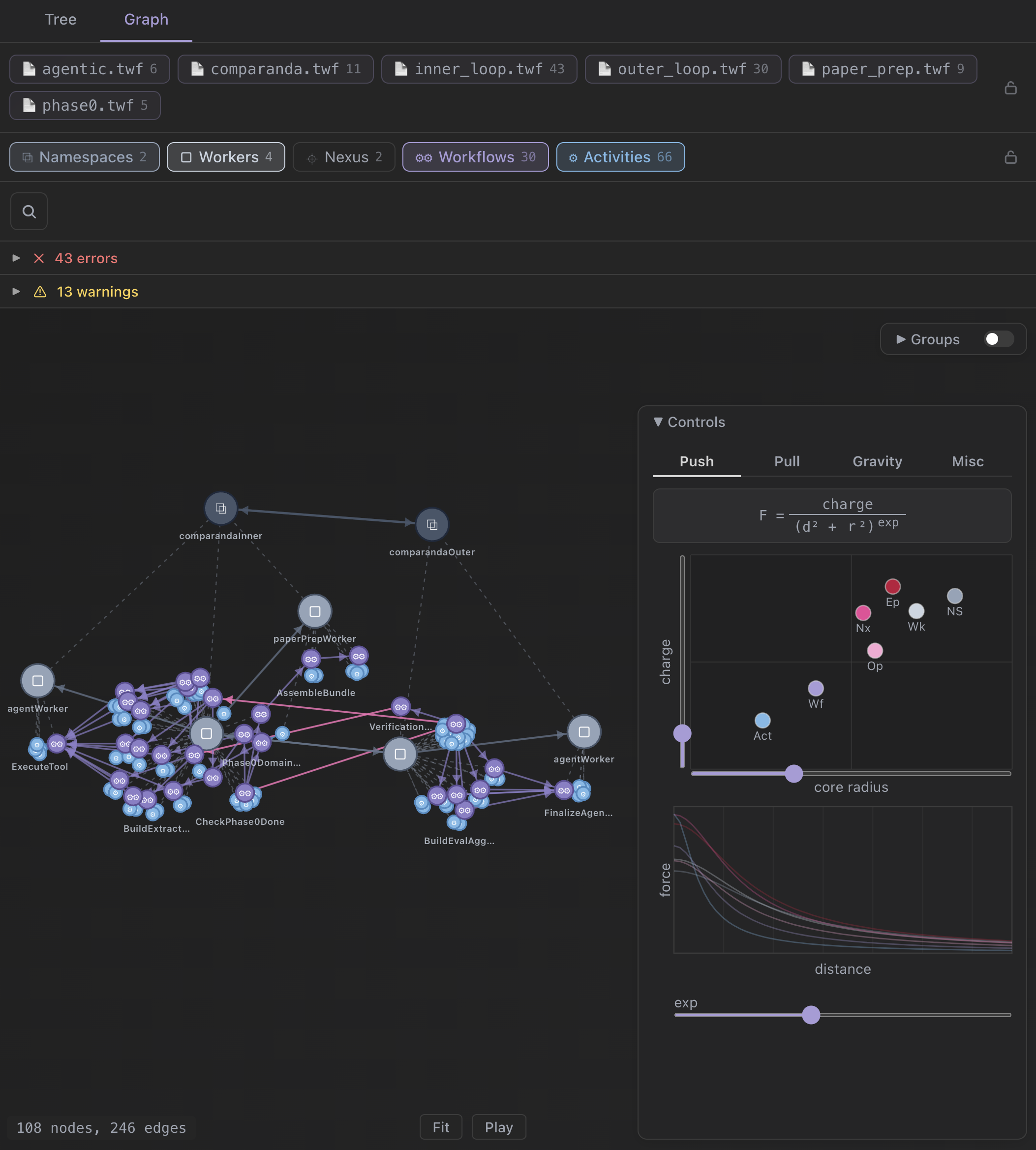This screenshot has height=1150, width=1036.
Task: Select the left agentWorker node
Action: (x=37, y=681)
